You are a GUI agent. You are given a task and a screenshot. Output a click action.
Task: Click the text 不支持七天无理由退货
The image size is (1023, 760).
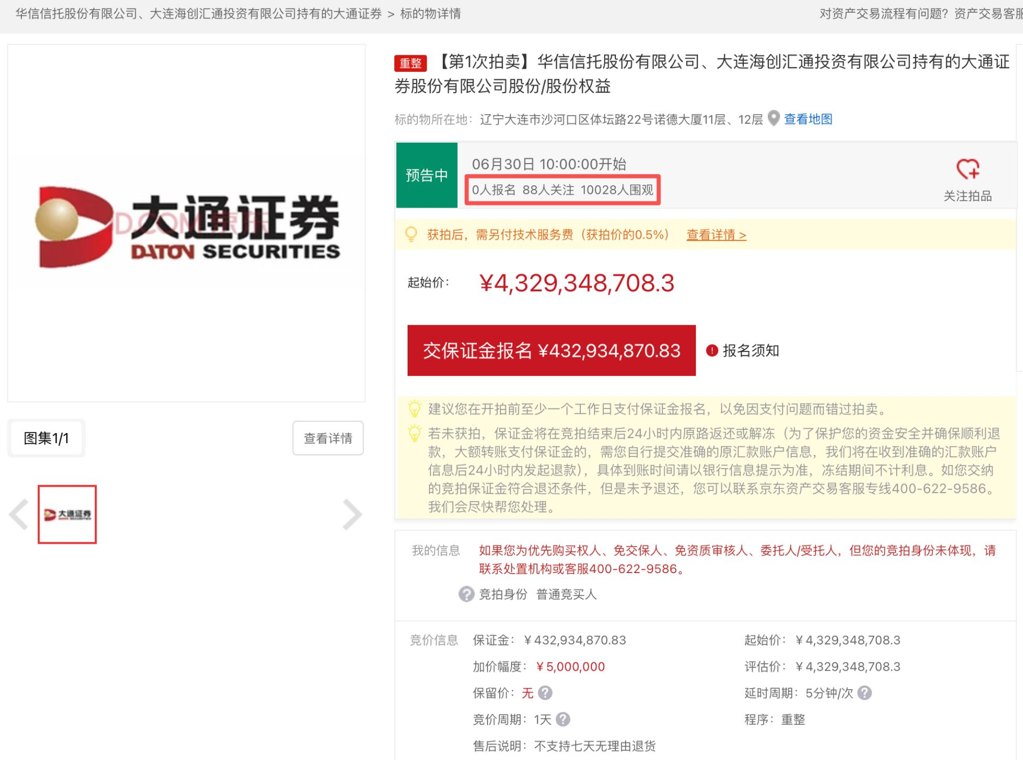coord(595,746)
